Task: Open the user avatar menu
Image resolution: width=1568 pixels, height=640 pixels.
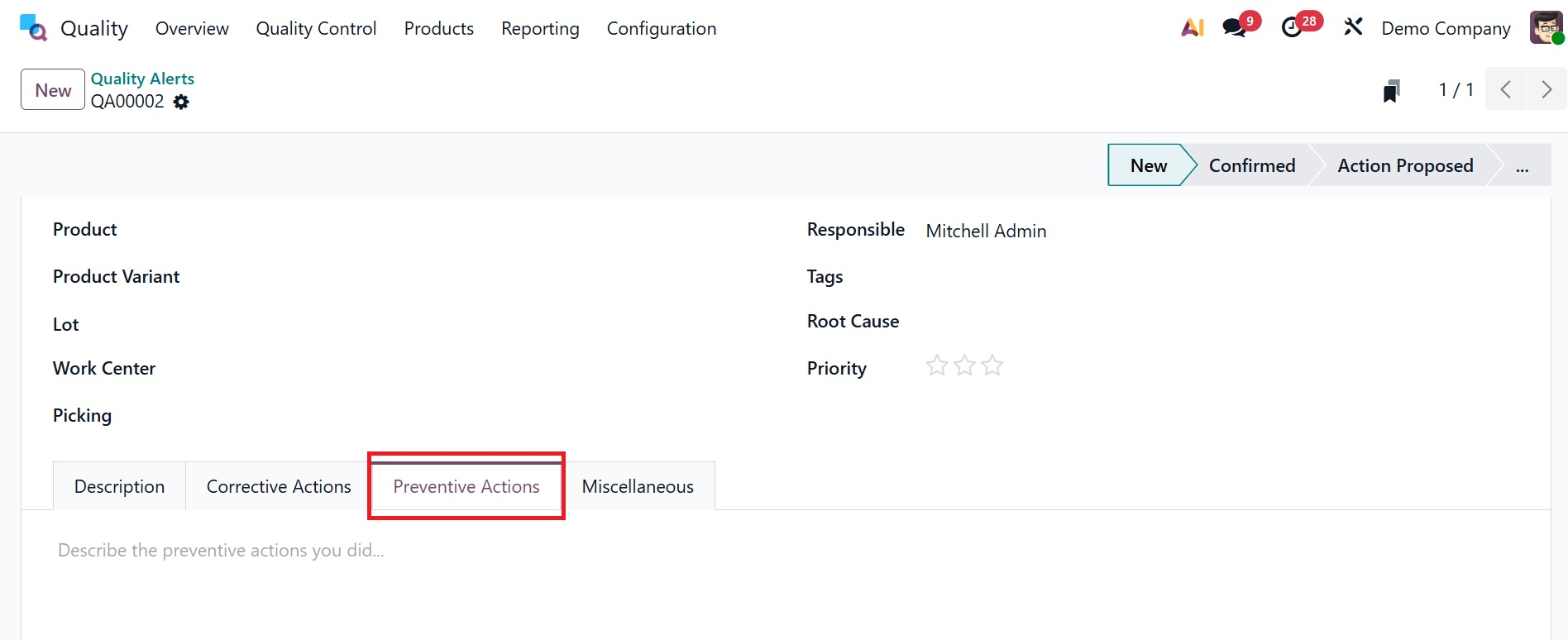Action: tap(1546, 27)
